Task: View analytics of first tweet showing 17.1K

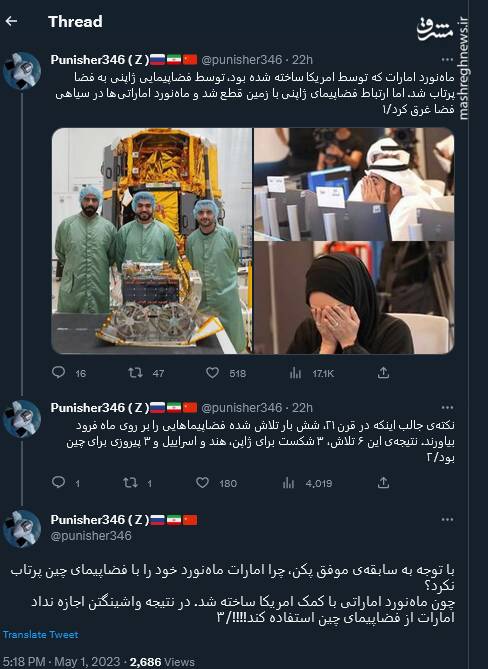Action: coord(295,373)
